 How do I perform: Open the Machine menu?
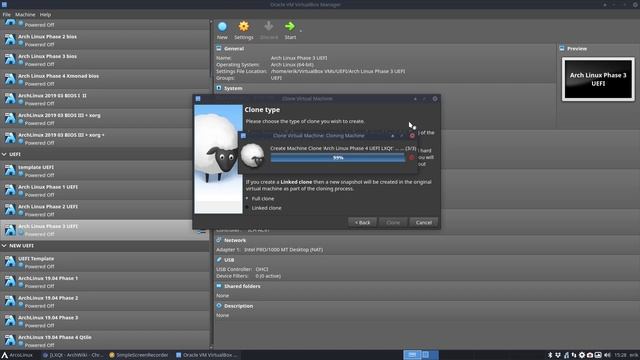point(25,14)
